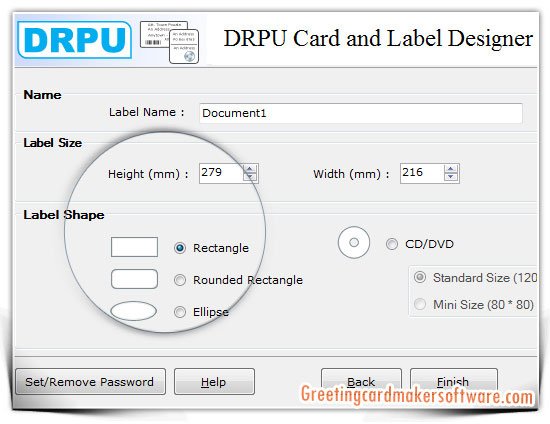Select the Ellipse radio button

coord(180,312)
